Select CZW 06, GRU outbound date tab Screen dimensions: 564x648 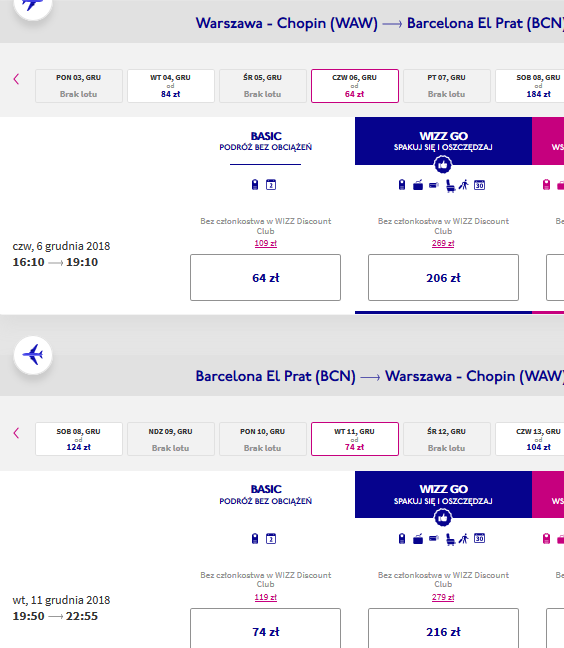(355, 86)
